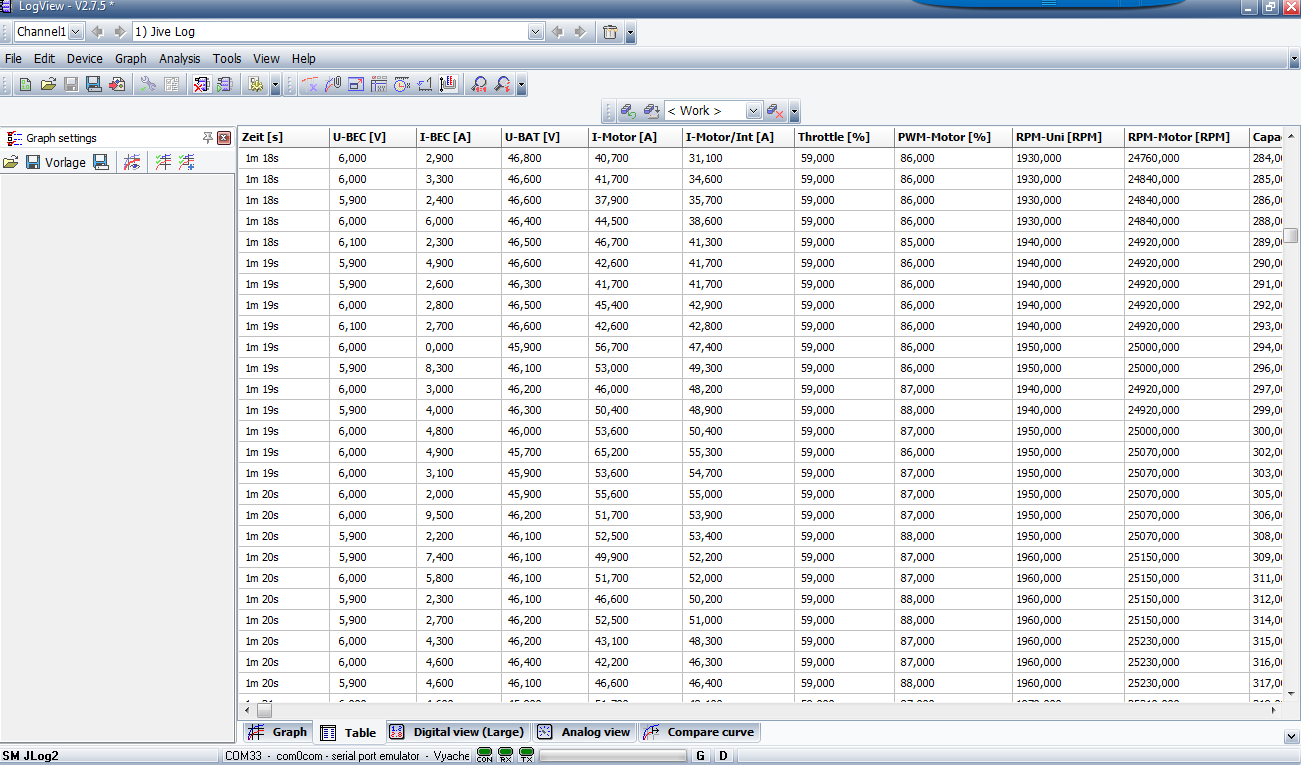
Task: Click the export icon with red arrow
Action: tap(117, 85)
